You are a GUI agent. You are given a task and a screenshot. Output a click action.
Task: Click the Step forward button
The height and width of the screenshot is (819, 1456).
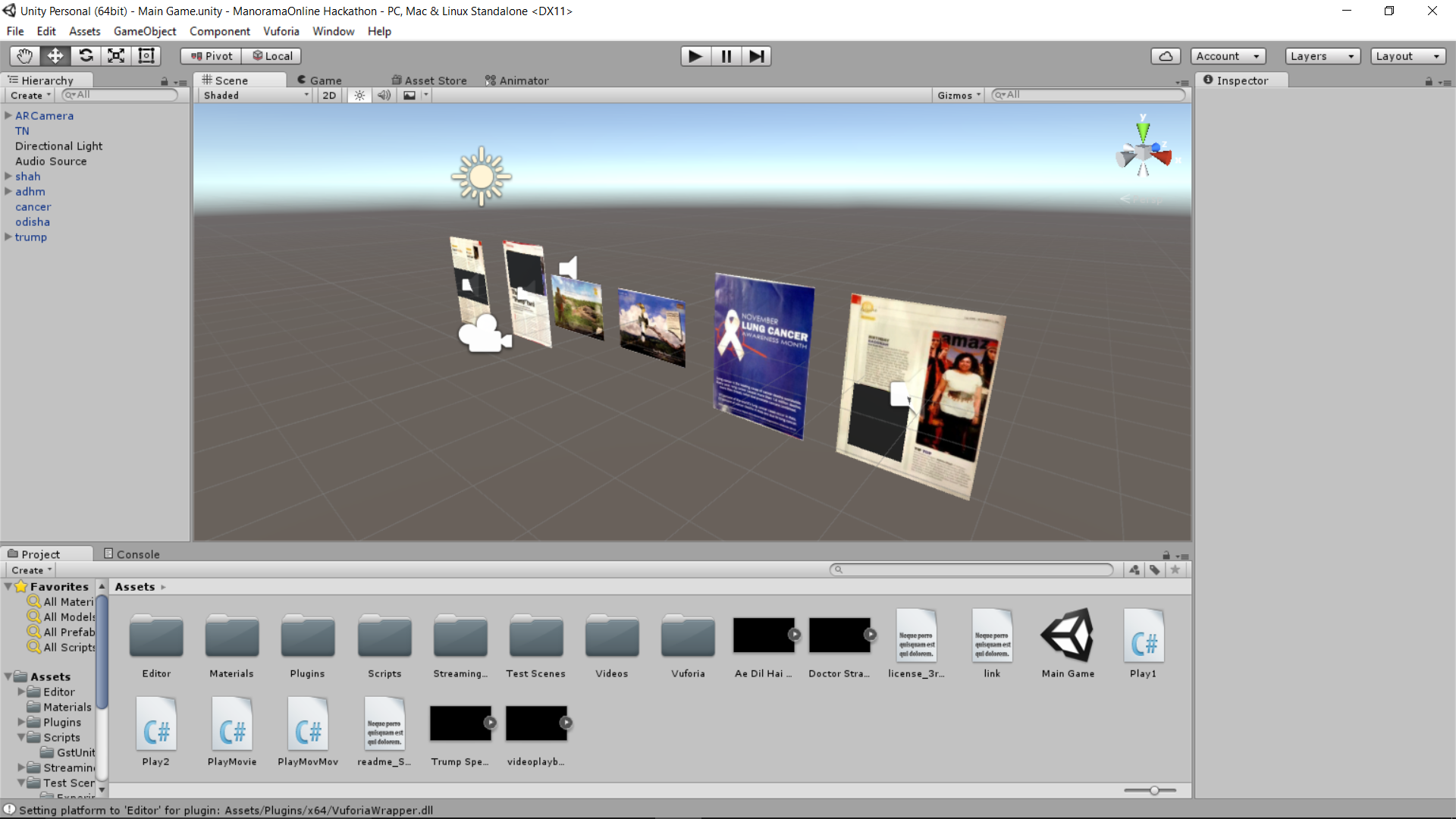pos(756,56)
